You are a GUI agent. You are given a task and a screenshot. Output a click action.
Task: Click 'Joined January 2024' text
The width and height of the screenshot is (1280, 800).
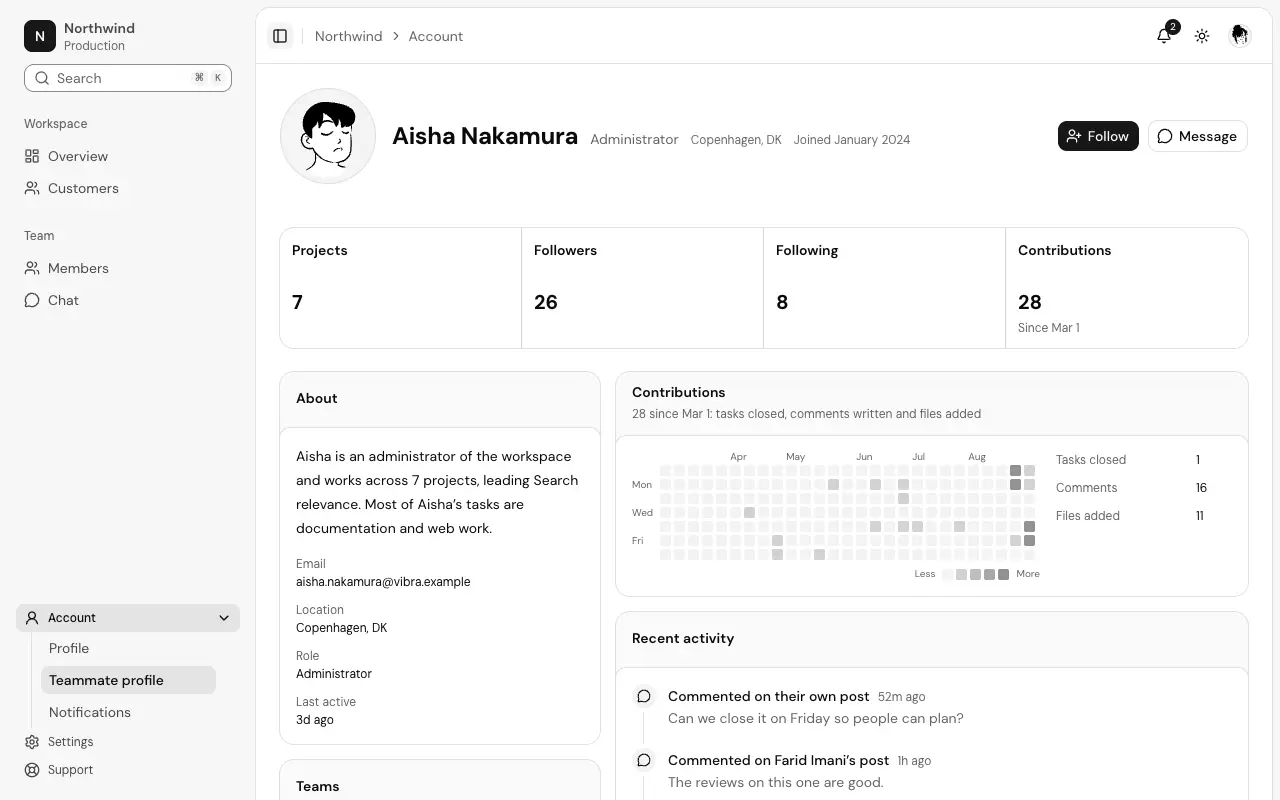pos(852,140)
